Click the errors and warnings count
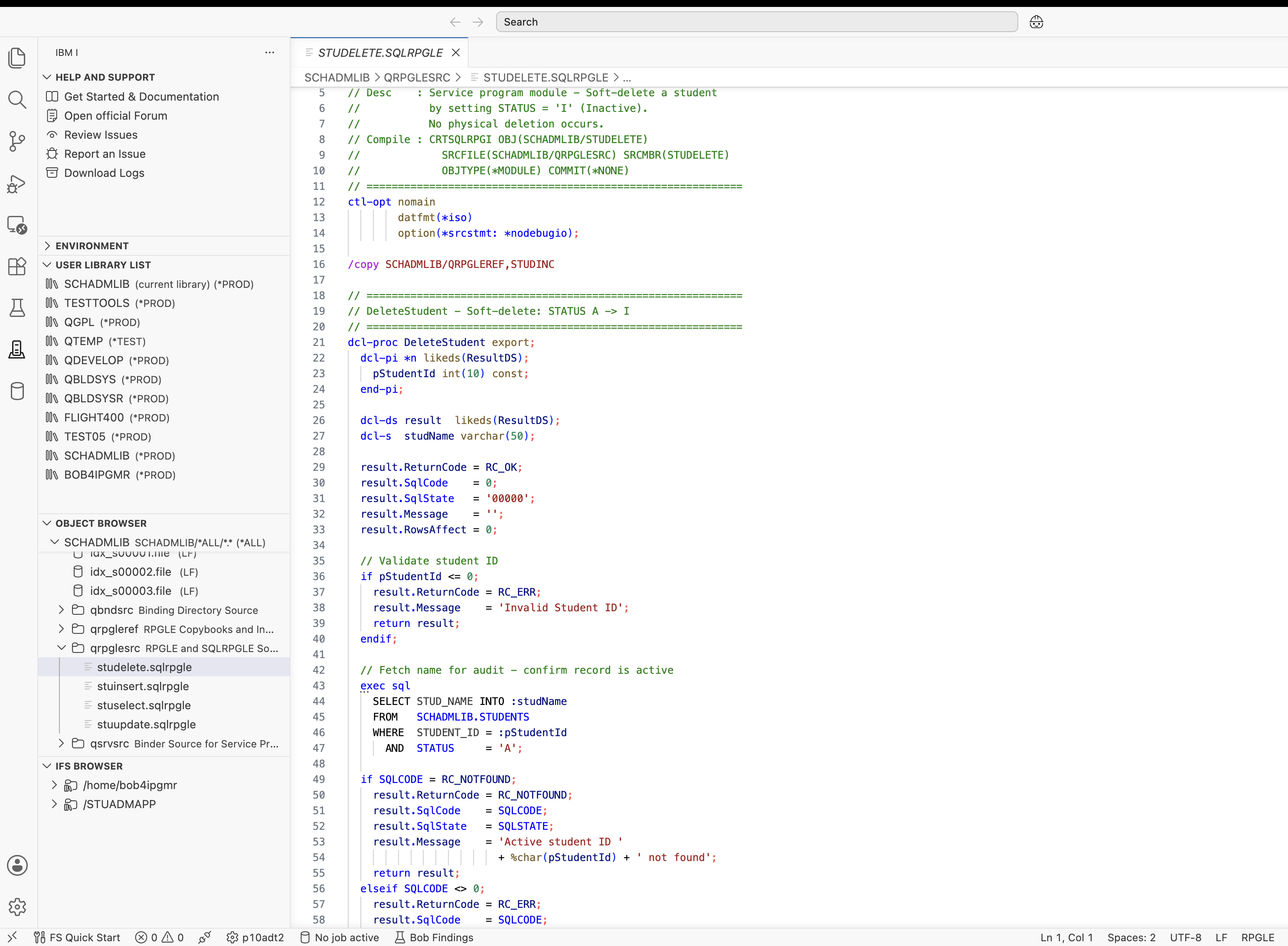Image resolution: width=1288 pixels, height=946 pixels. (159, 937)
